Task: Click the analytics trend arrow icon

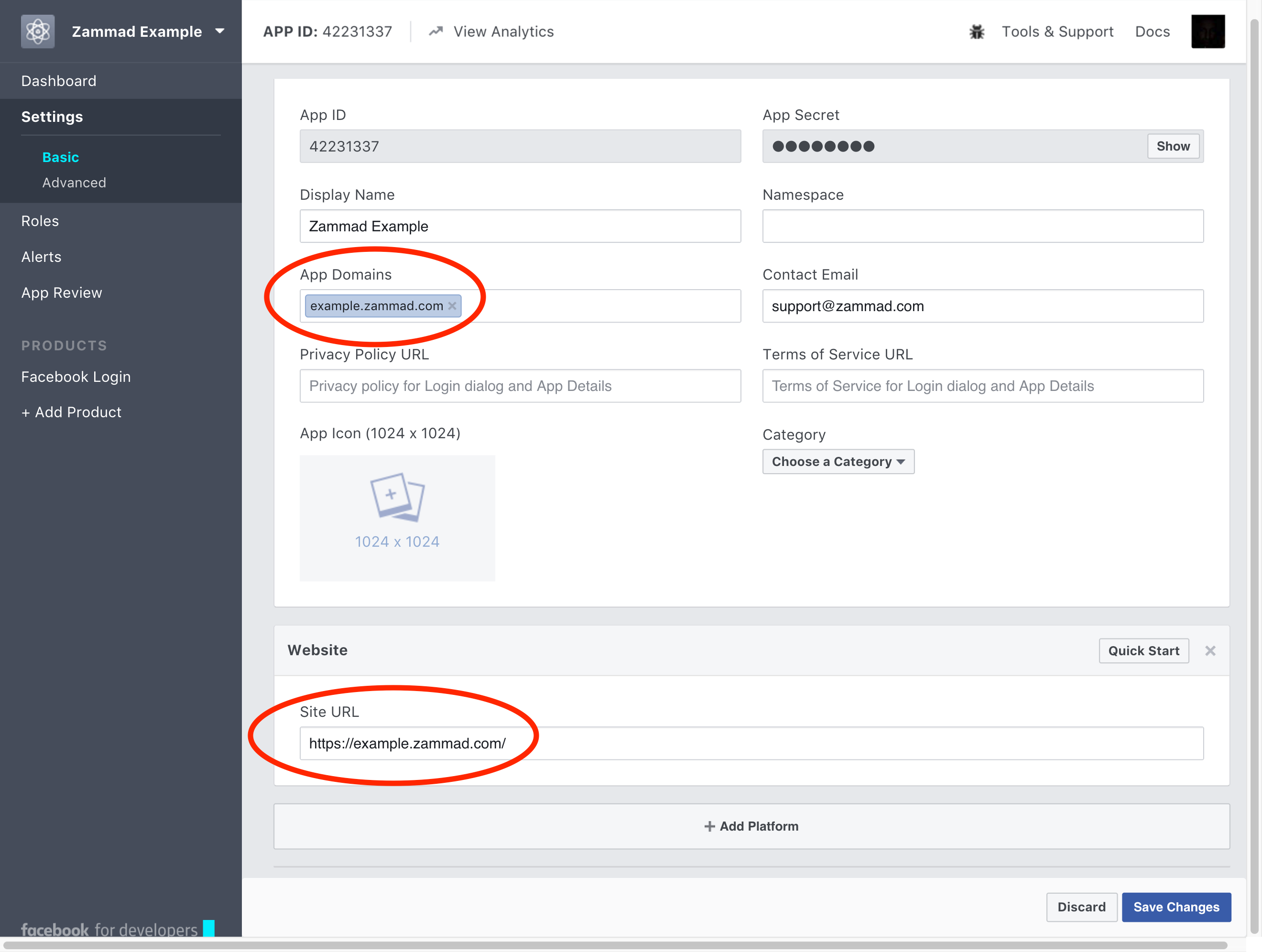Action: click(x=436, y=32)
